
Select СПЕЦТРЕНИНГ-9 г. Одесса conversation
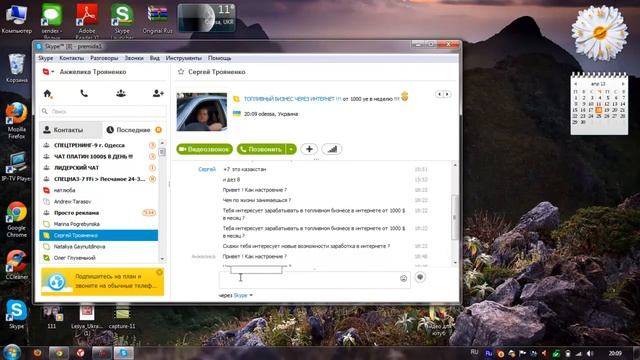click(x=98, y=145)
